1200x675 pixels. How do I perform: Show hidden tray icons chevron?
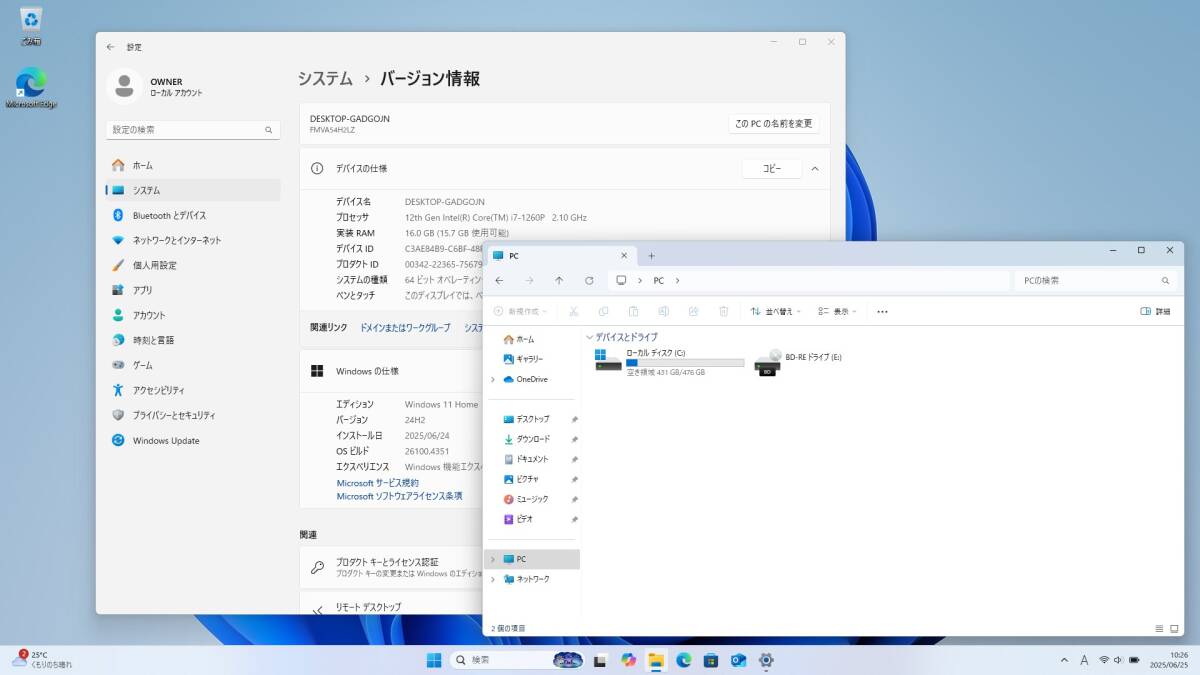(1064, 660)
